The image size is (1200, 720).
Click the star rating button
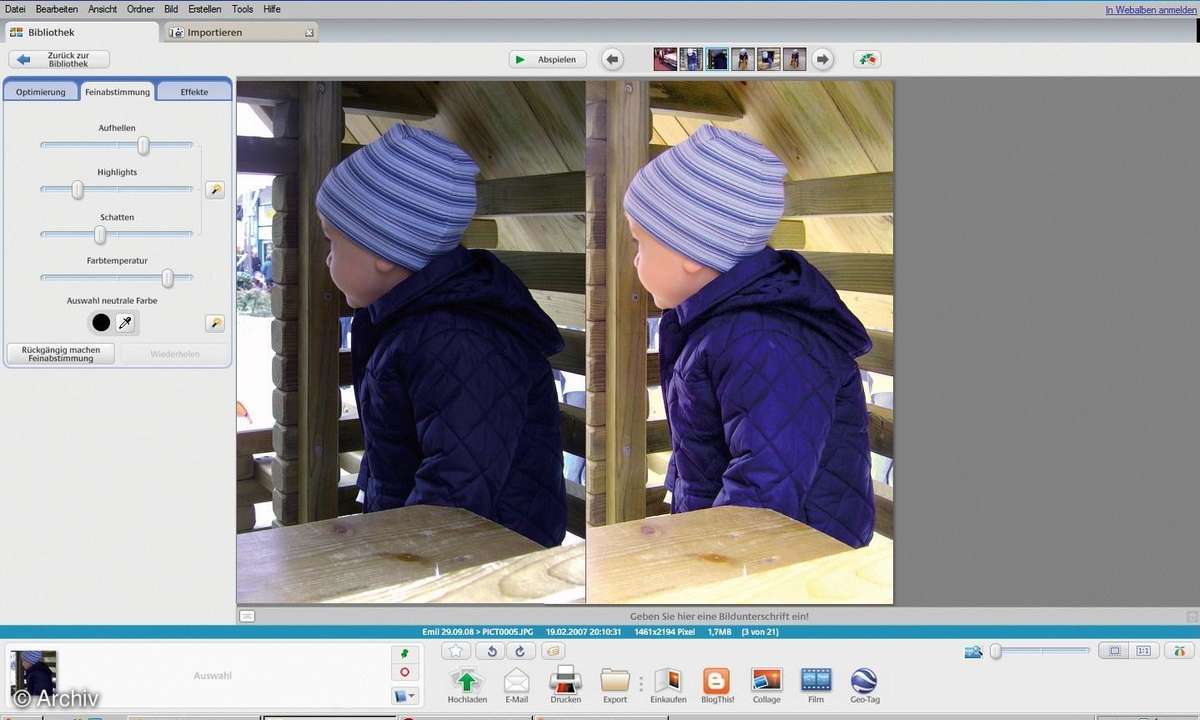456,651
